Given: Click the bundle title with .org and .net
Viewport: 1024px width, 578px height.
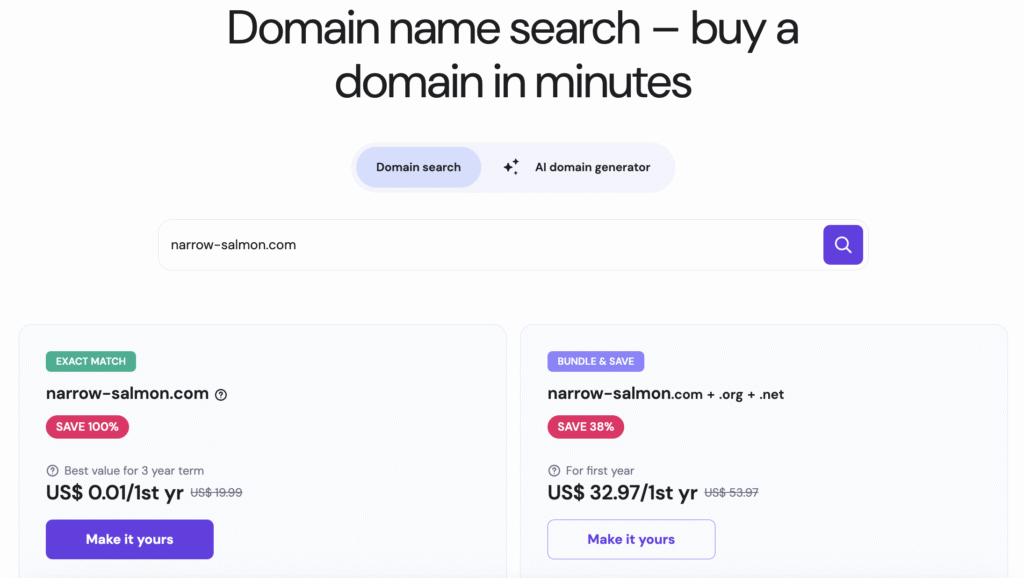Looking at the screenshot, I should (x=665, y=394).
